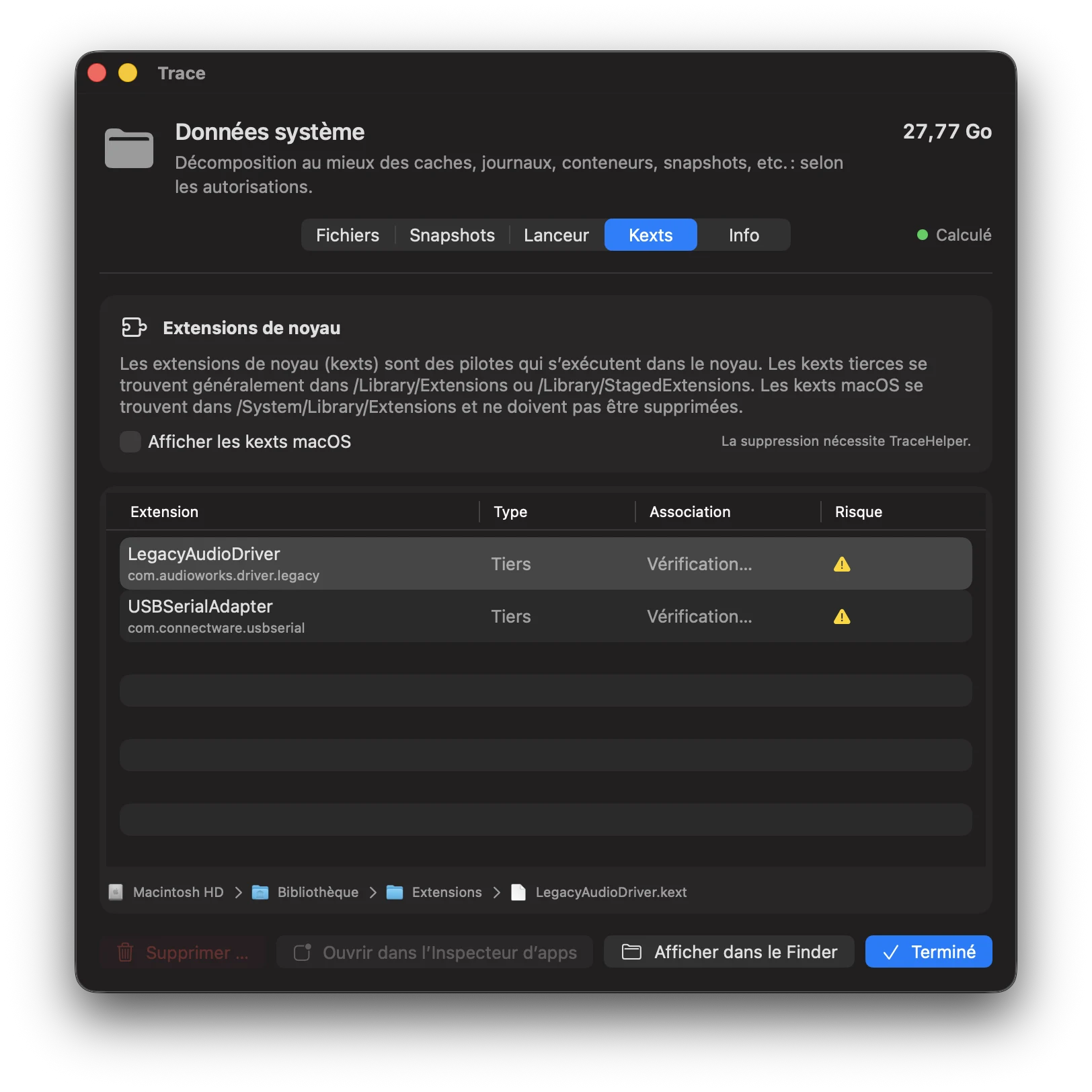Click the folder icon on Afficher dans le Finder

click(631, 951)
